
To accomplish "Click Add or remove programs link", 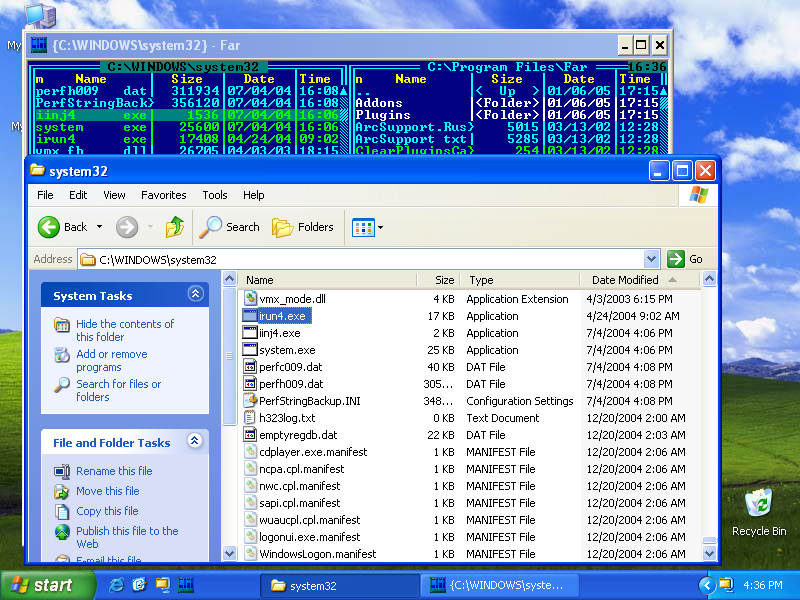I will [112, 360].
